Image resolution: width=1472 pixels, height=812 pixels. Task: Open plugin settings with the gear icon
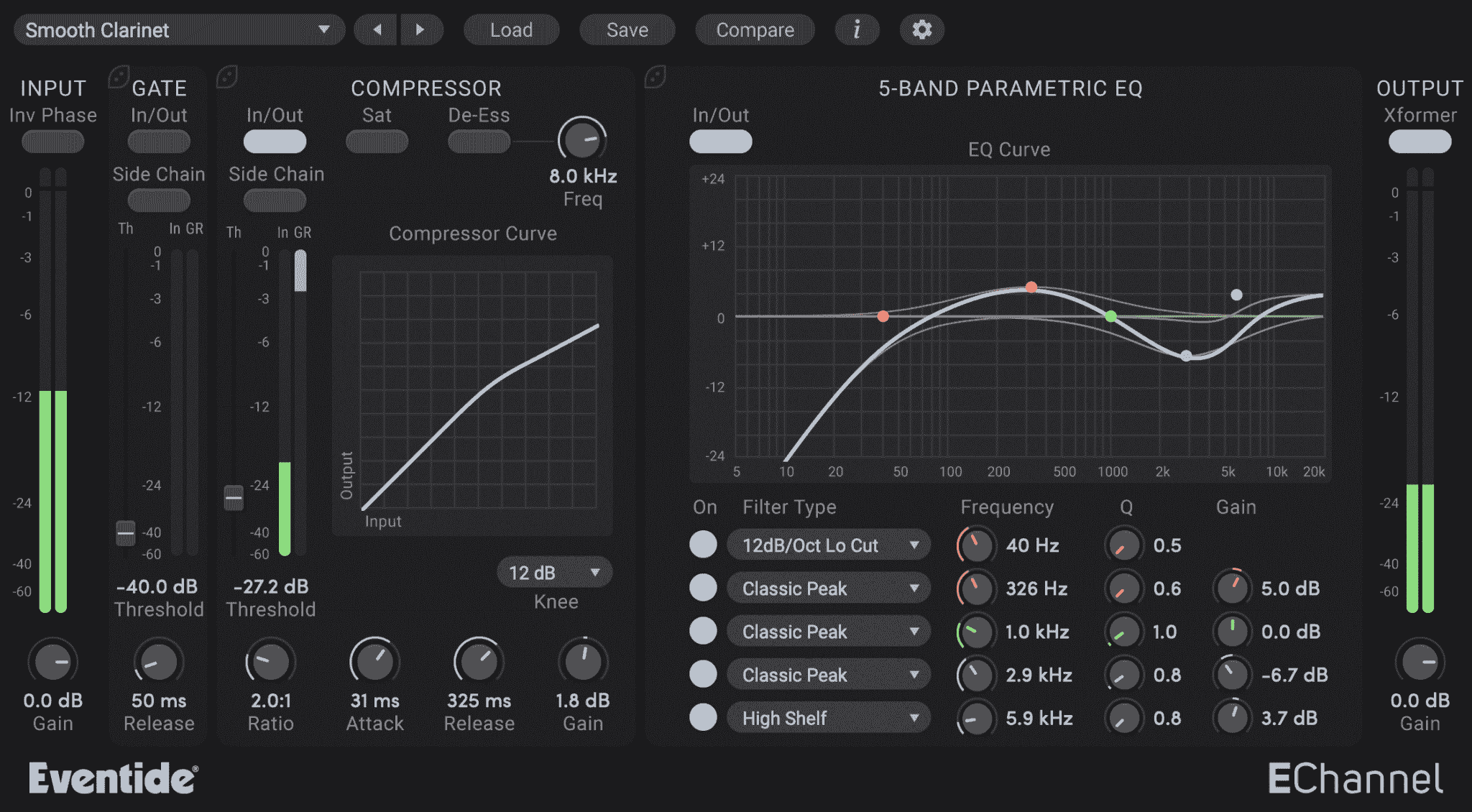point(921,29)
